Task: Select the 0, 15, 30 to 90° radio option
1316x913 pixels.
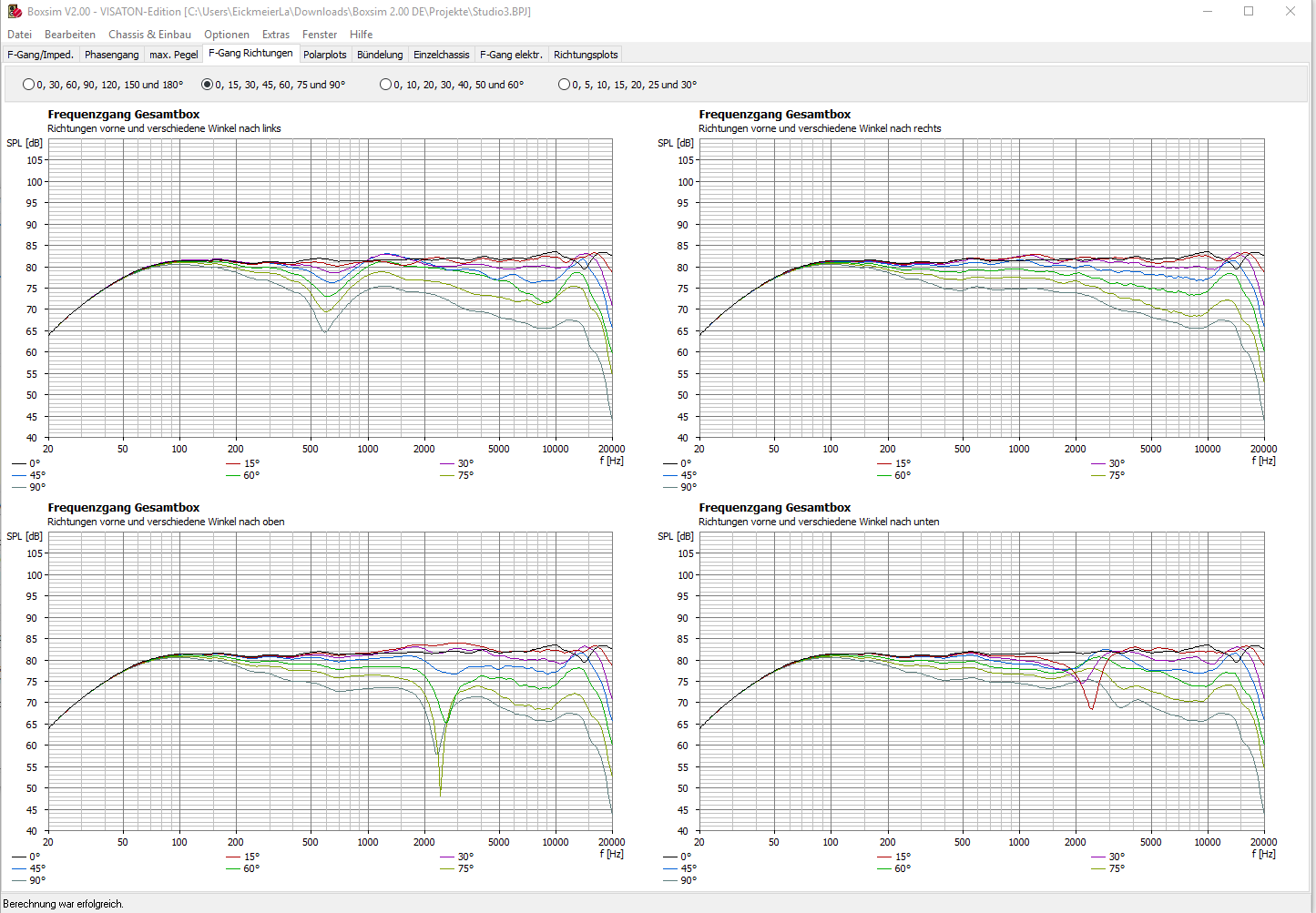Action: click(208, 85)
